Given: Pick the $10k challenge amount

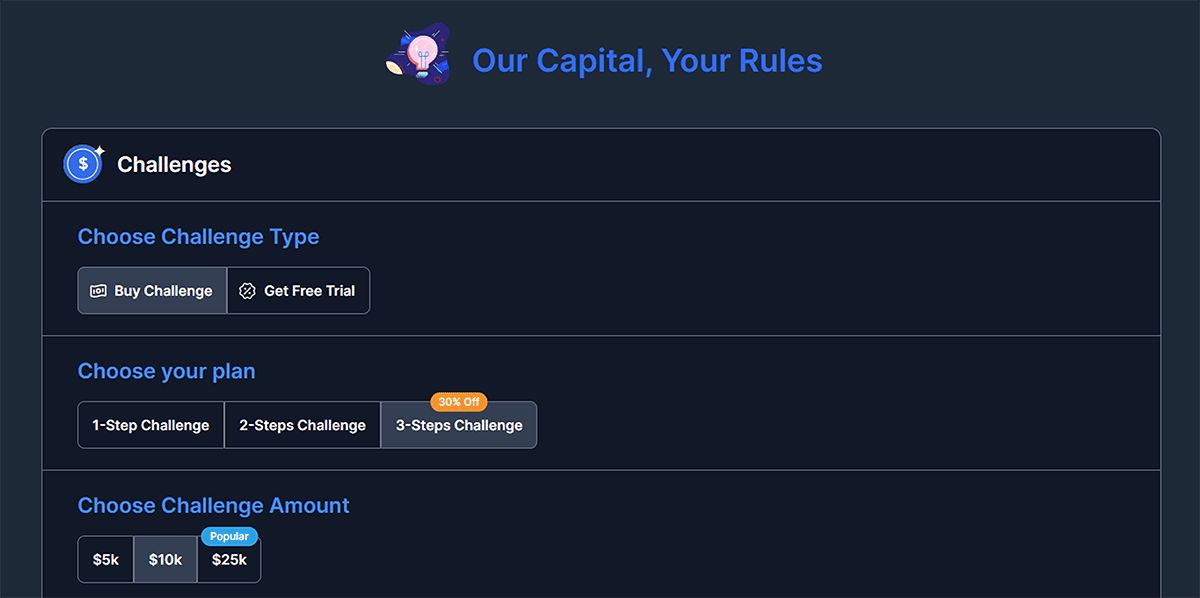Looking at the screenshot, I should click(x=165, y=560).
